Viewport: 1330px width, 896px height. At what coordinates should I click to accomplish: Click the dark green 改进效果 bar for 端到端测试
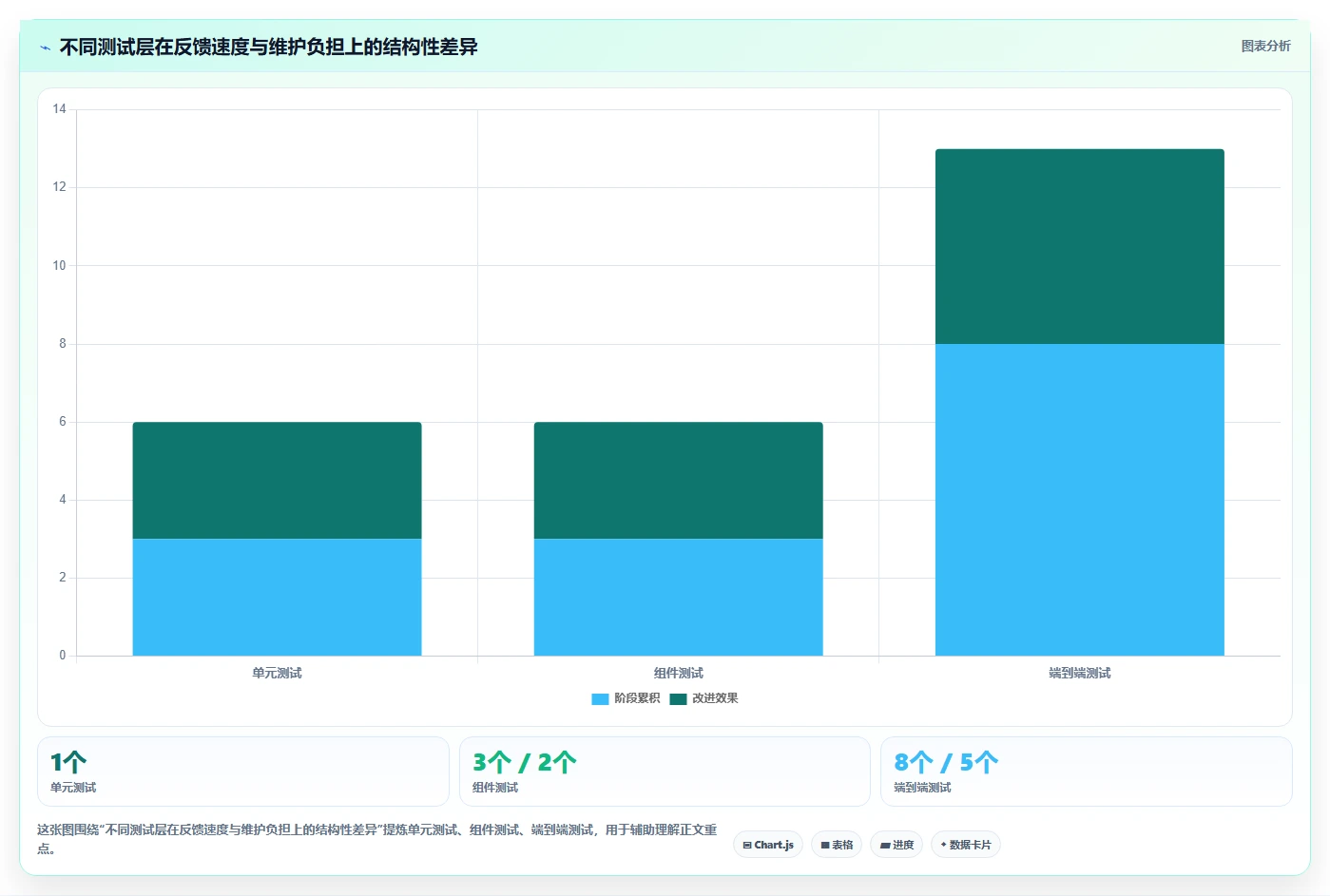point(1080,246)
